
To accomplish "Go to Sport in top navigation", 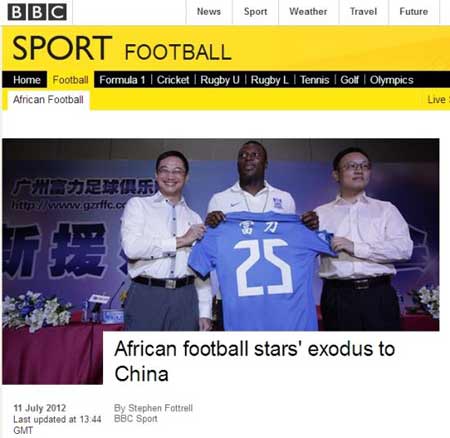I will (255, 12).
